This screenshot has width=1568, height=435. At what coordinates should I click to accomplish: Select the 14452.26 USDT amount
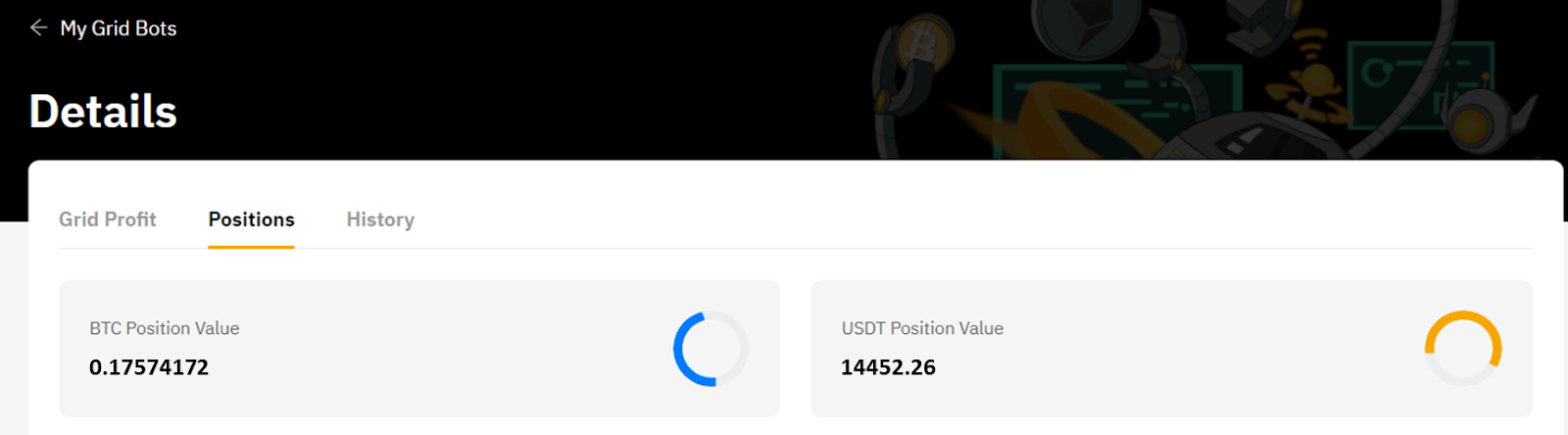pyautogui.click(x=888, y=367)
